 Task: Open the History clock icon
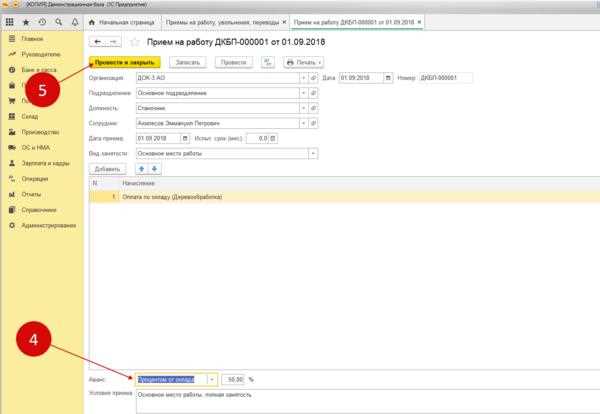point(42,22)
